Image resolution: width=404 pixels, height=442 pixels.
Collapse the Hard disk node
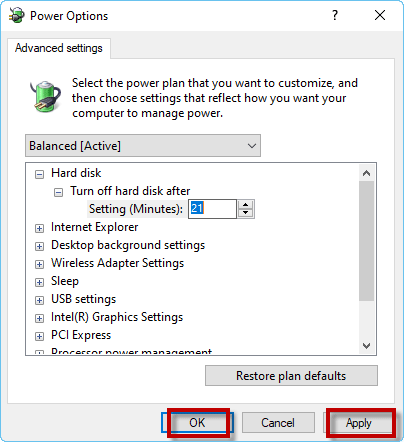(x=39, y=174)
